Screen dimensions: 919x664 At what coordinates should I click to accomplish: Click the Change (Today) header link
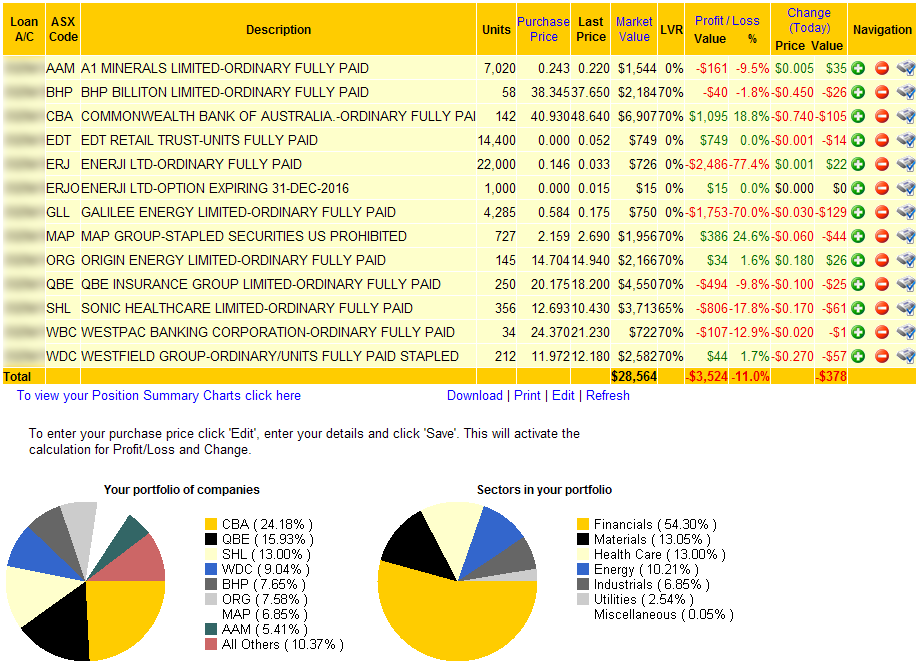809,21
